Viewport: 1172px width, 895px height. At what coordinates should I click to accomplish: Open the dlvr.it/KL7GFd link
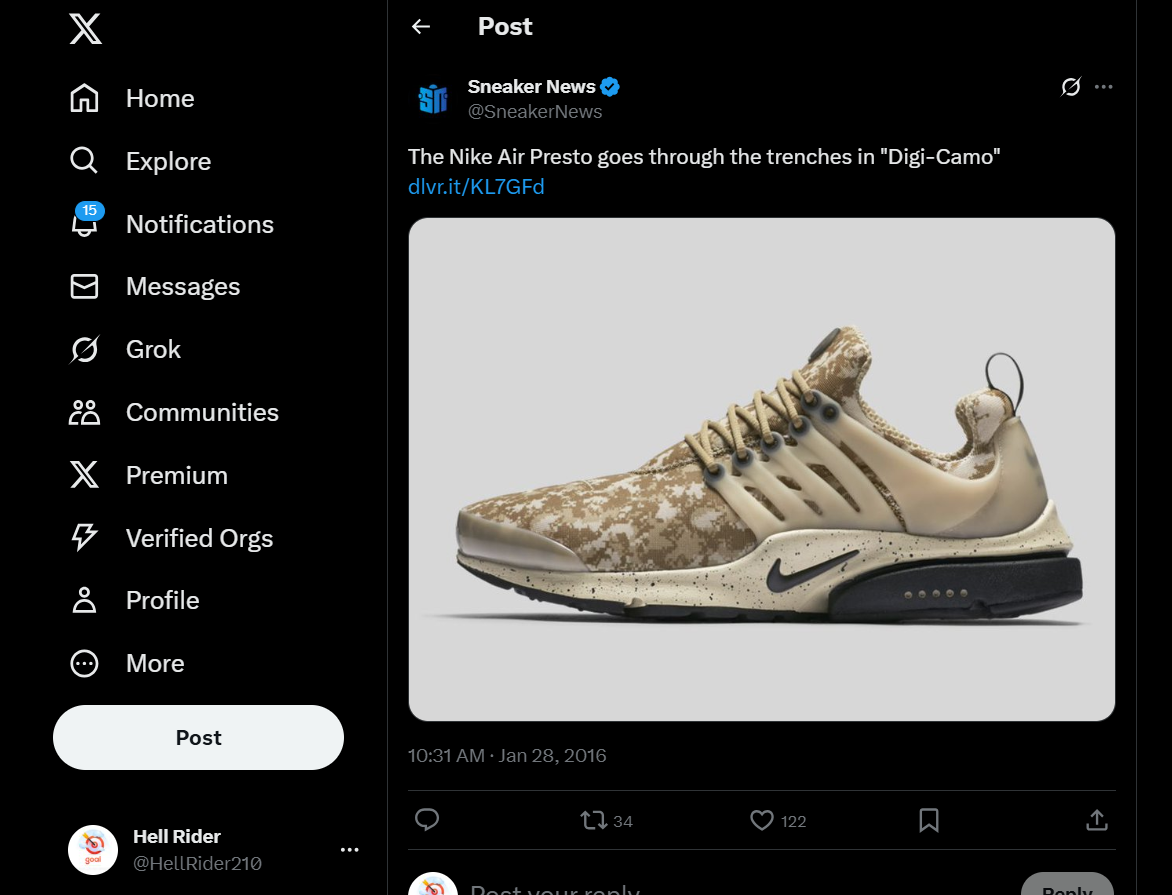point(476,186)
